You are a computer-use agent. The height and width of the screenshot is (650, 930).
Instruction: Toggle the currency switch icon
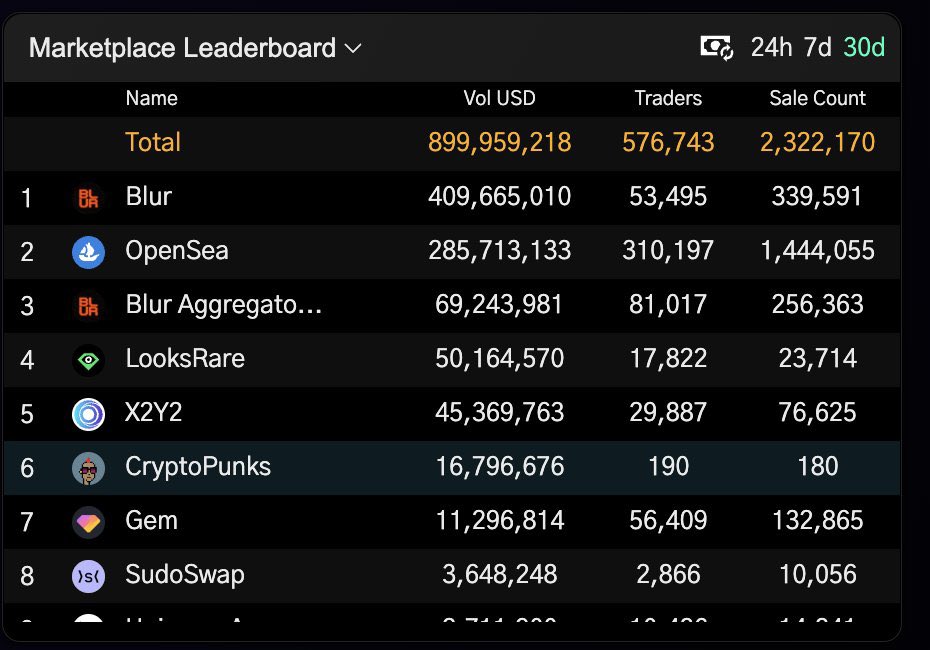tap(716, 47)
